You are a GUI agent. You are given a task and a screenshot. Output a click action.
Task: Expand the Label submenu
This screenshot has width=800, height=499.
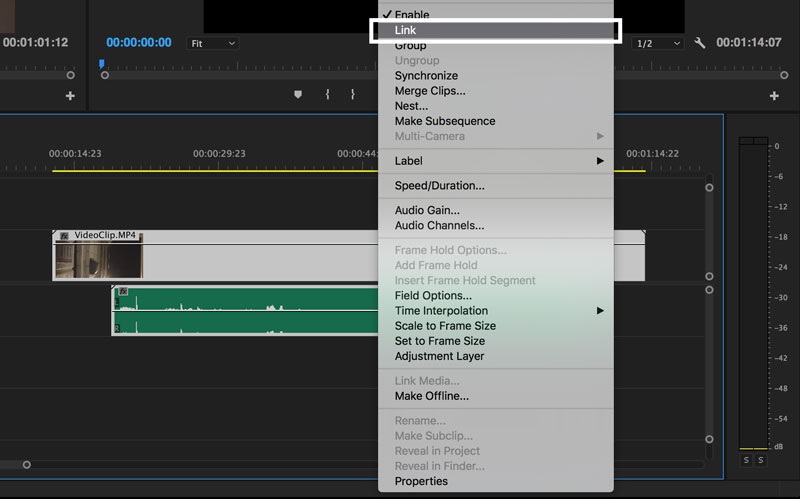tap(408, 161)
